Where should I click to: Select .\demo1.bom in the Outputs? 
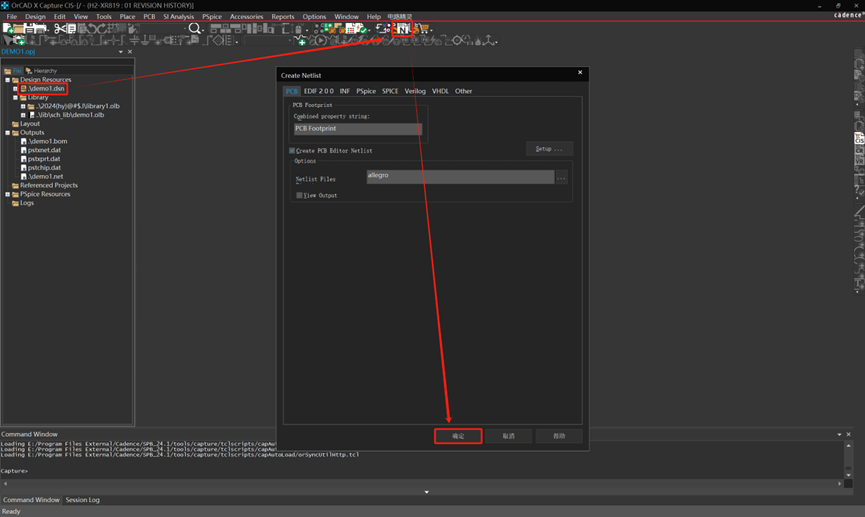47,141
